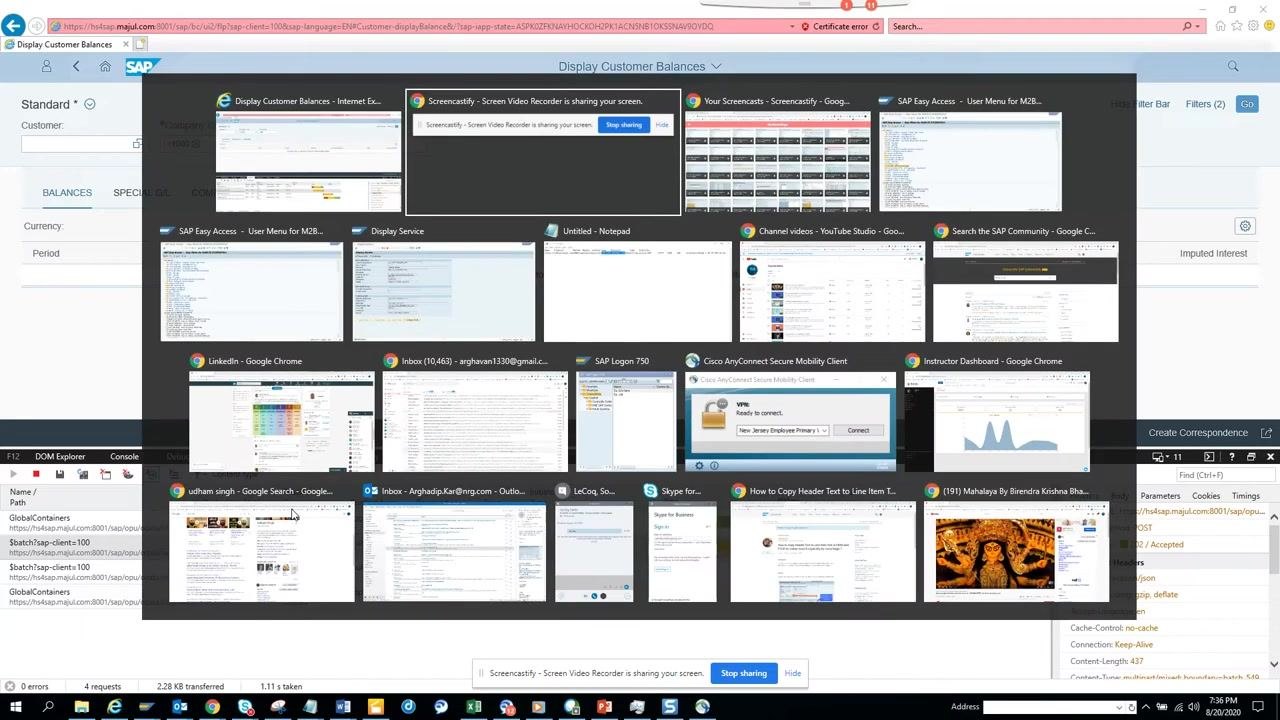Click the SAP shell back chevron
Viewport: 1280px width, 720px height.
point(76,66)
